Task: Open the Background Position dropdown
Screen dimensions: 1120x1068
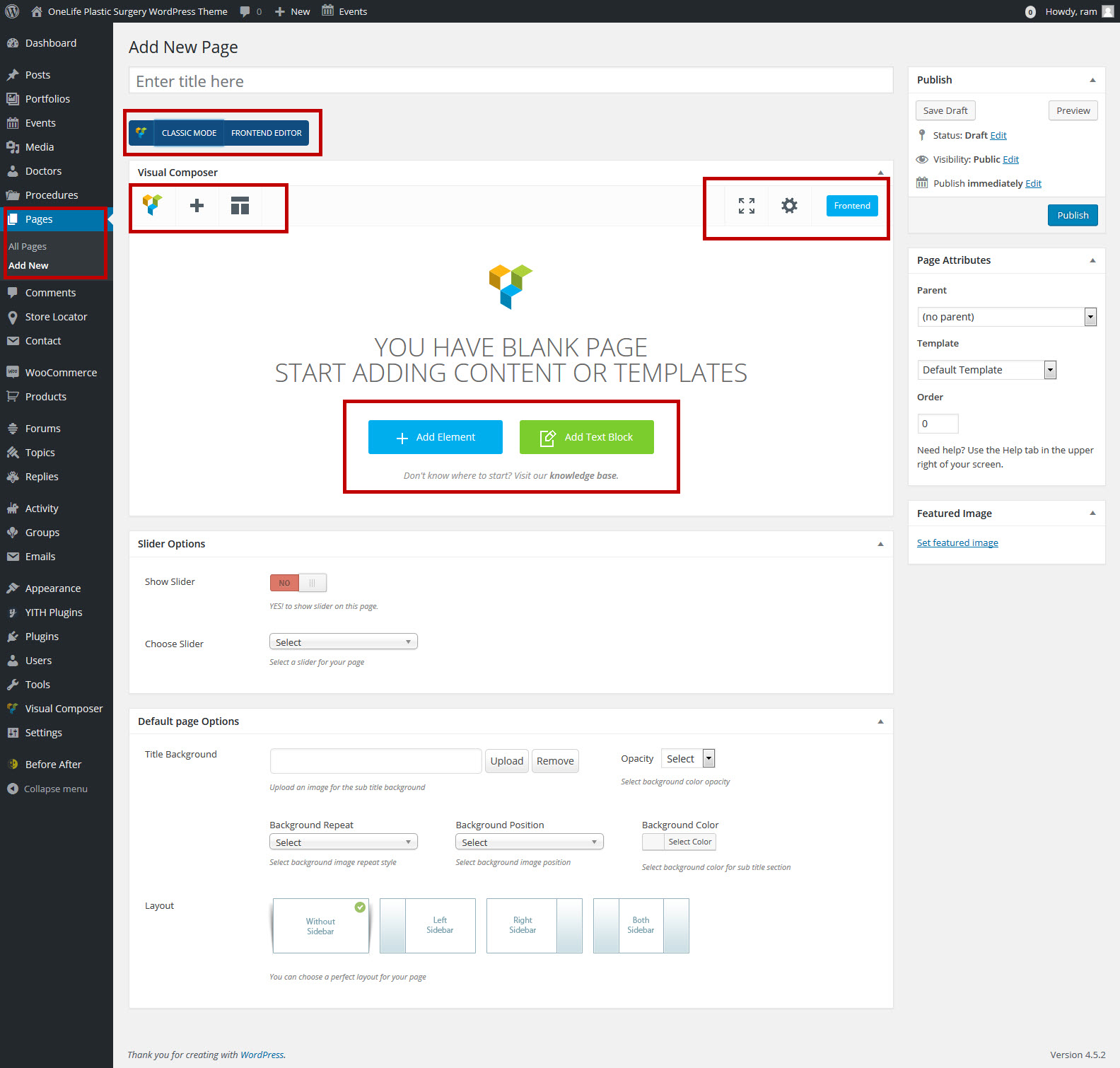Action: 529,842
